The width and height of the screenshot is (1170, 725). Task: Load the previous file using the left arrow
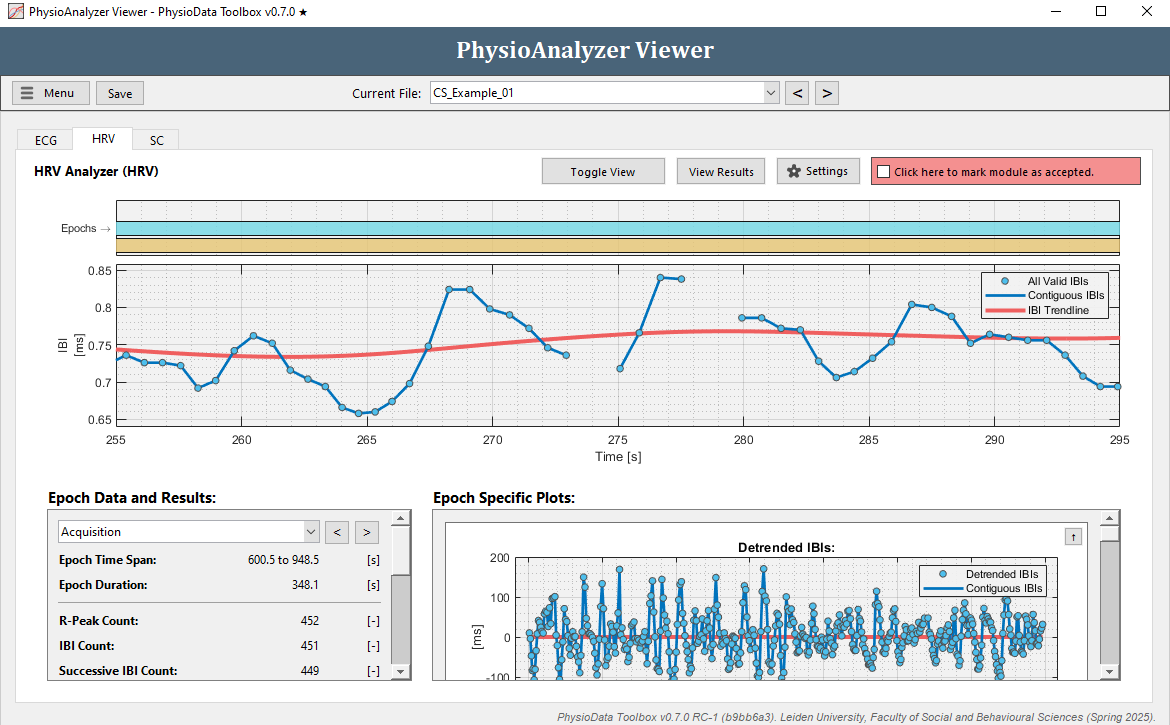797,92
